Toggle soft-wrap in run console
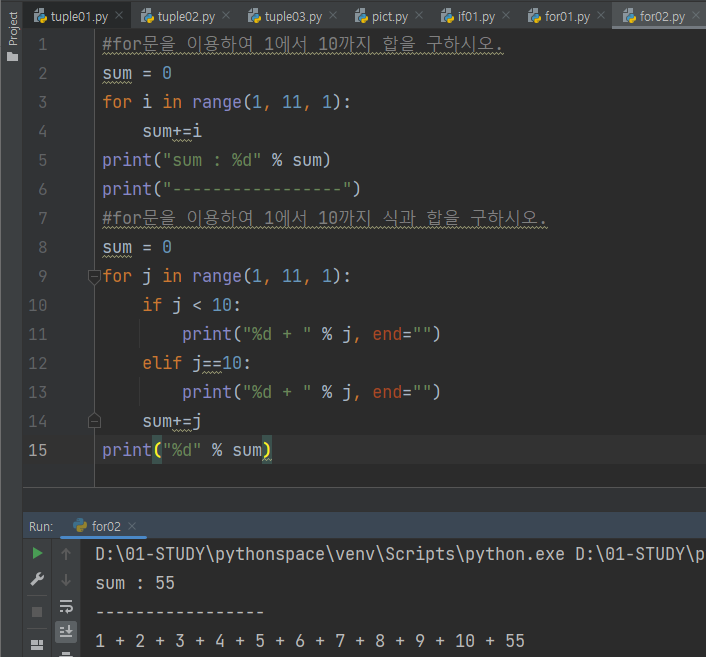706x657 pixels. pos(66,606)
